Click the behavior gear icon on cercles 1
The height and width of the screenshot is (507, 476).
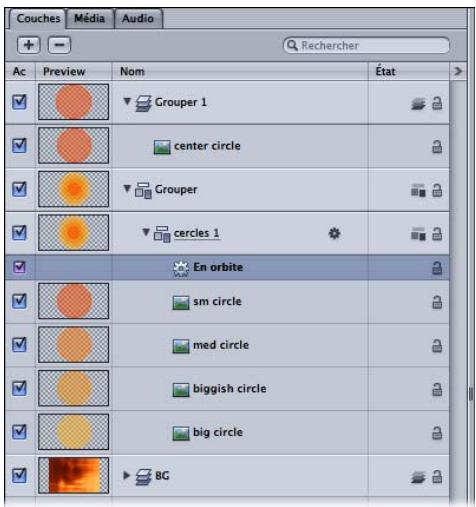(334, 233)
